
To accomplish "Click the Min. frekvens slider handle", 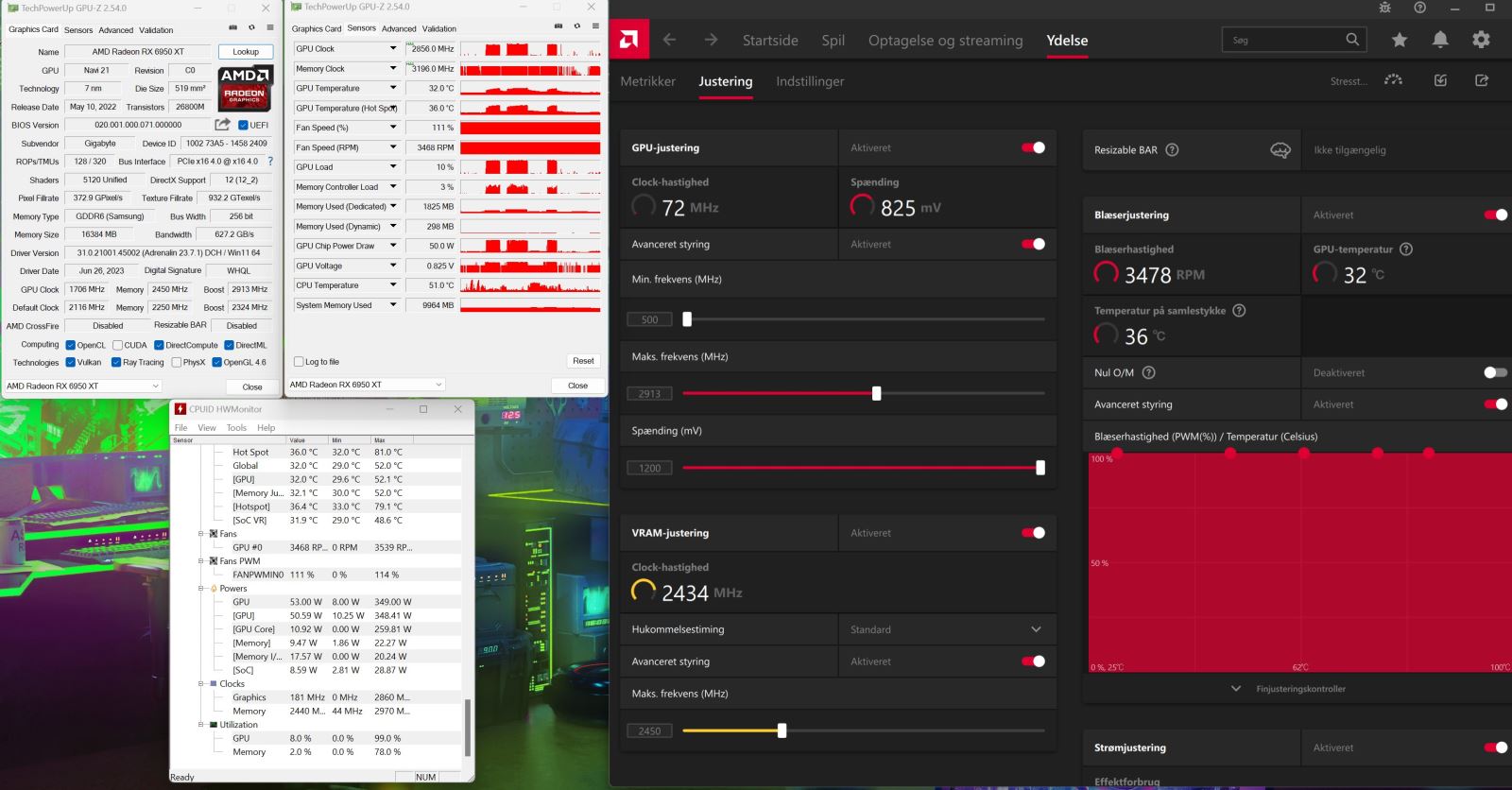I will click(x=687, y=319).
